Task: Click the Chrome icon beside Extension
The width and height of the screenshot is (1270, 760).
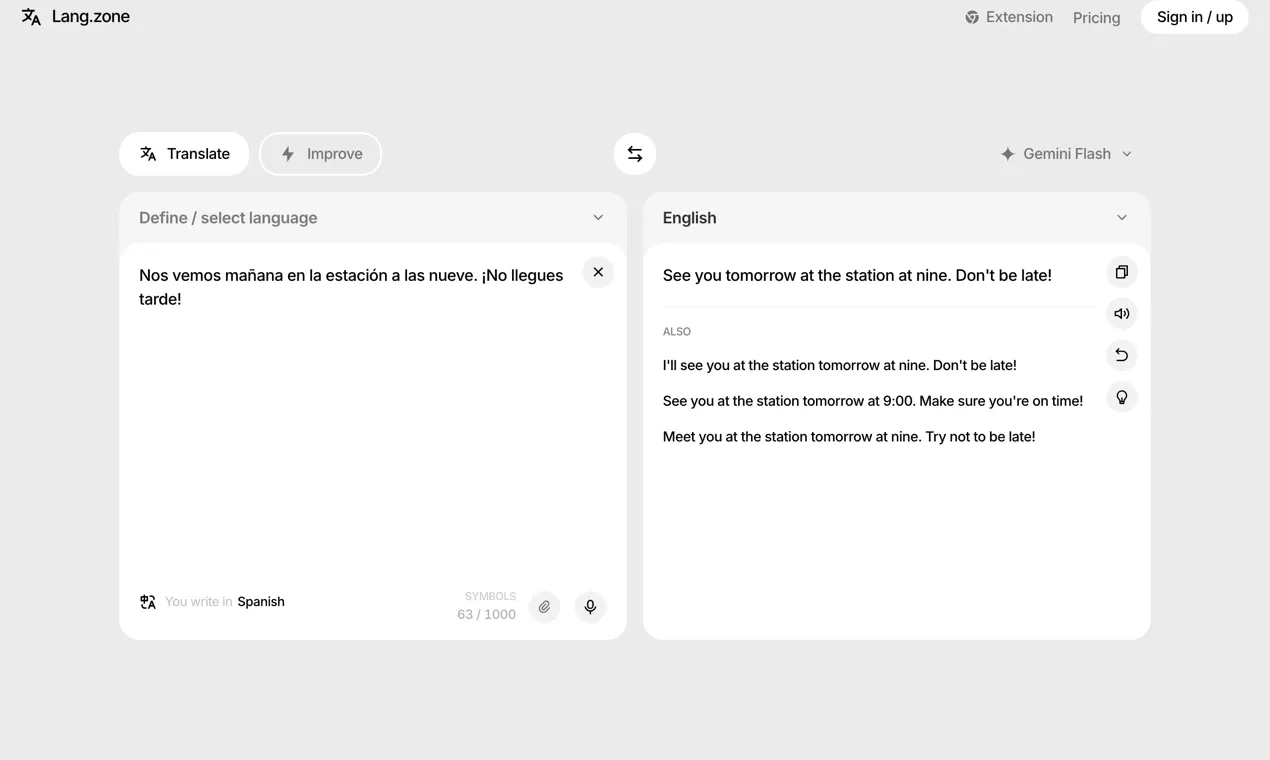Action: [972, 17]
